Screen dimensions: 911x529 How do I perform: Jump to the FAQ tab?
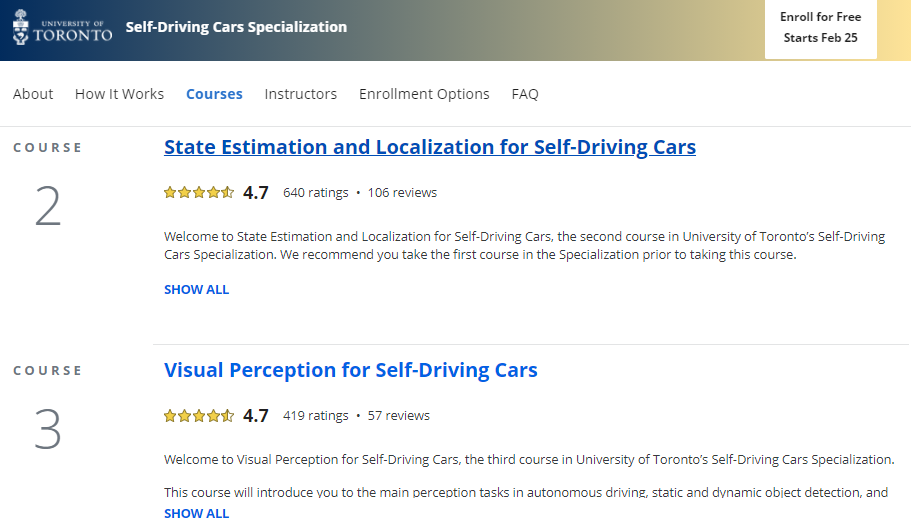pos(525,94)
